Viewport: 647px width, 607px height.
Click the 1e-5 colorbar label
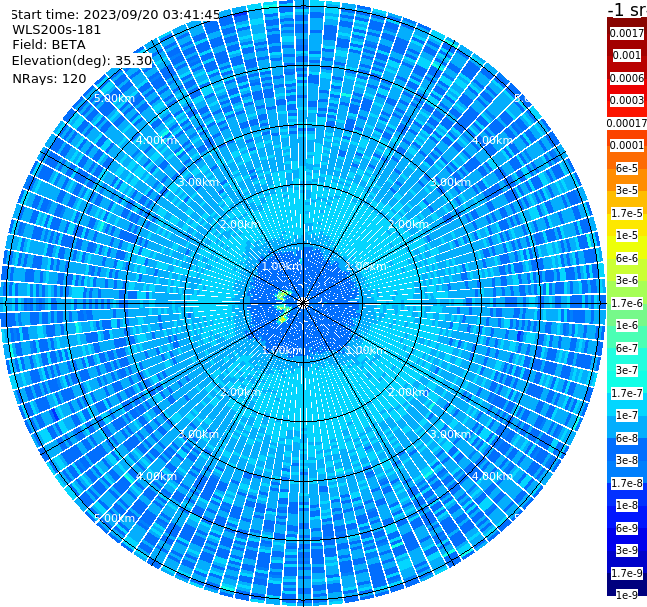[x=627, y=235]
